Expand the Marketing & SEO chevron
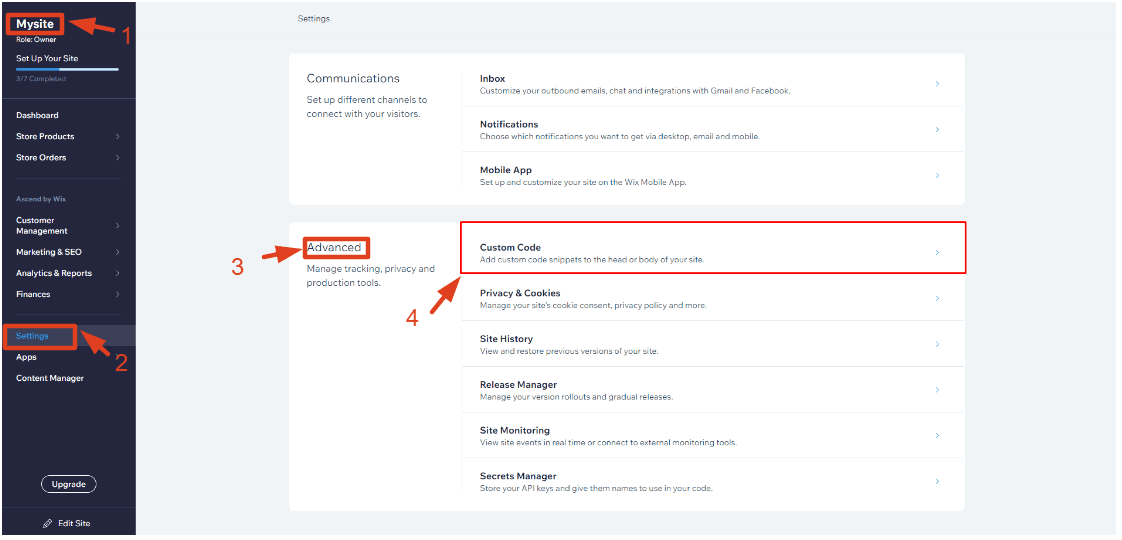 [x=118, y=252]
